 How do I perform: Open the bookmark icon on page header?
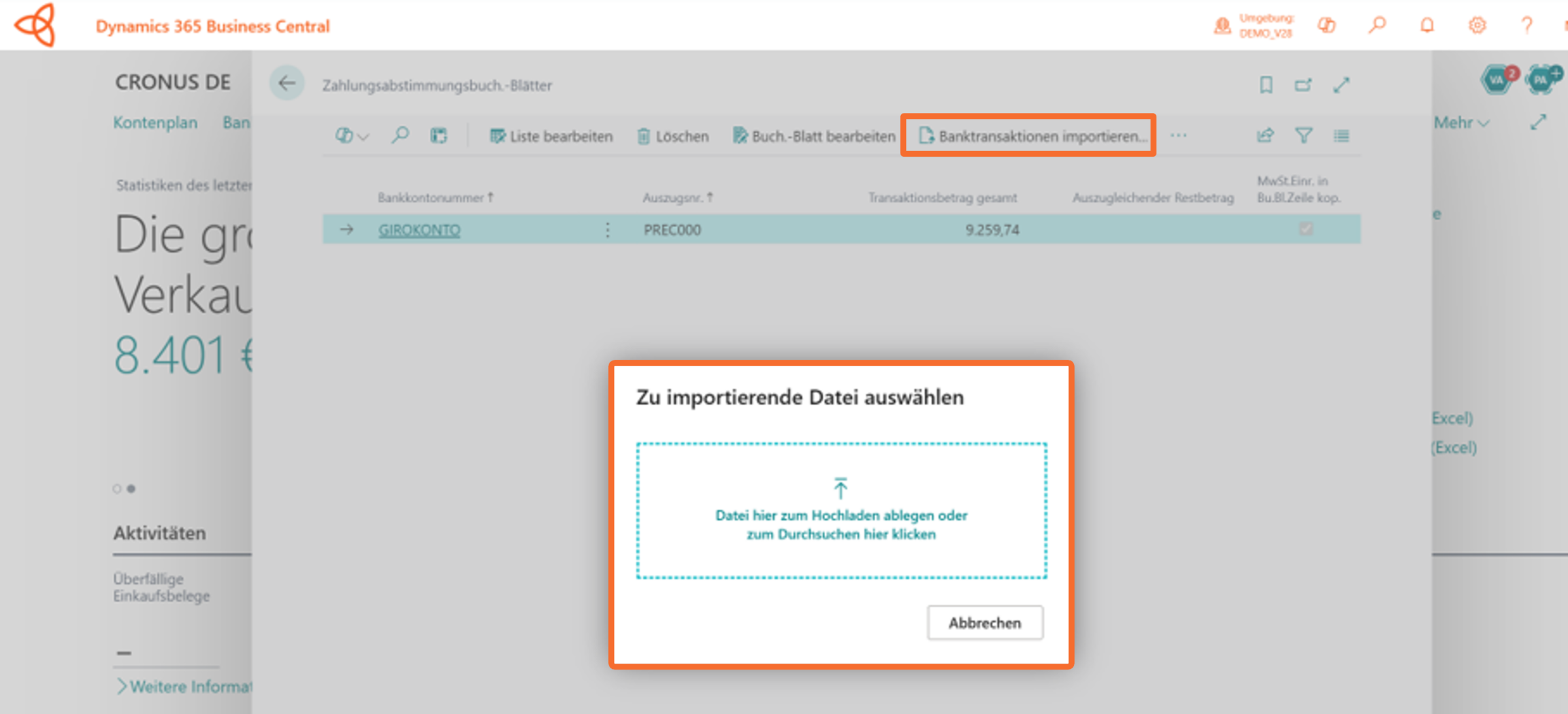coord(1266,85)
